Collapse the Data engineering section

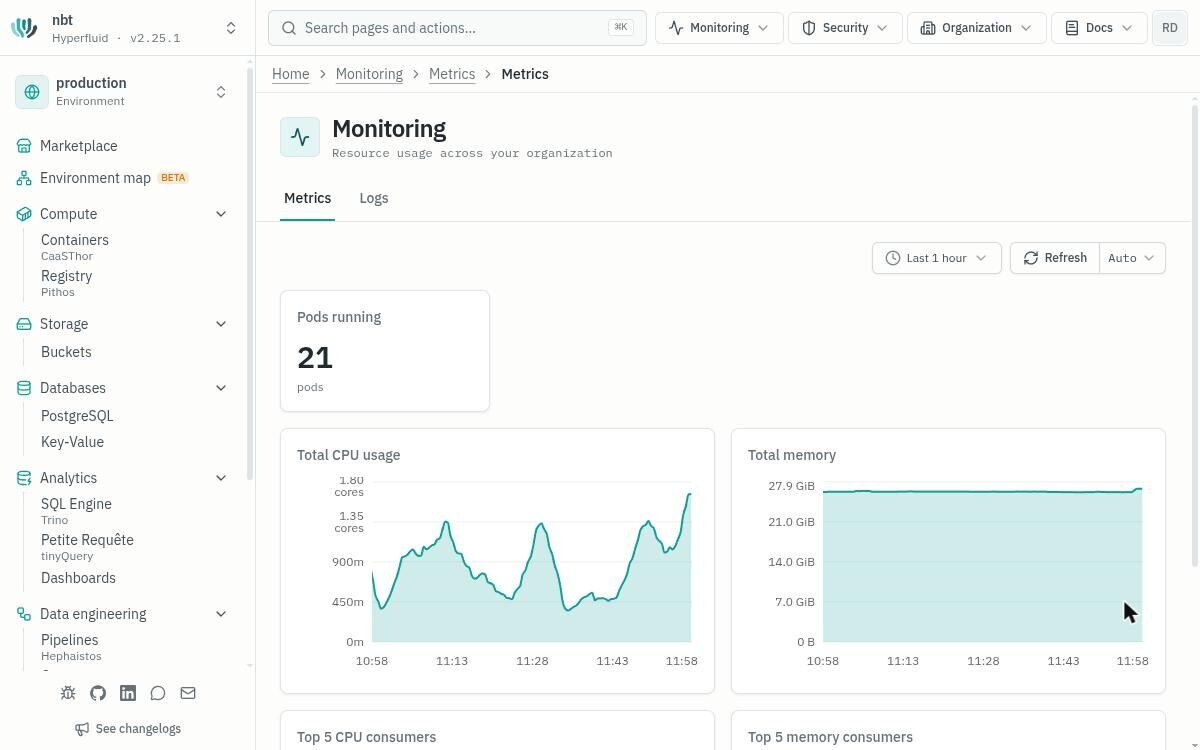click(x=221, y=614)
